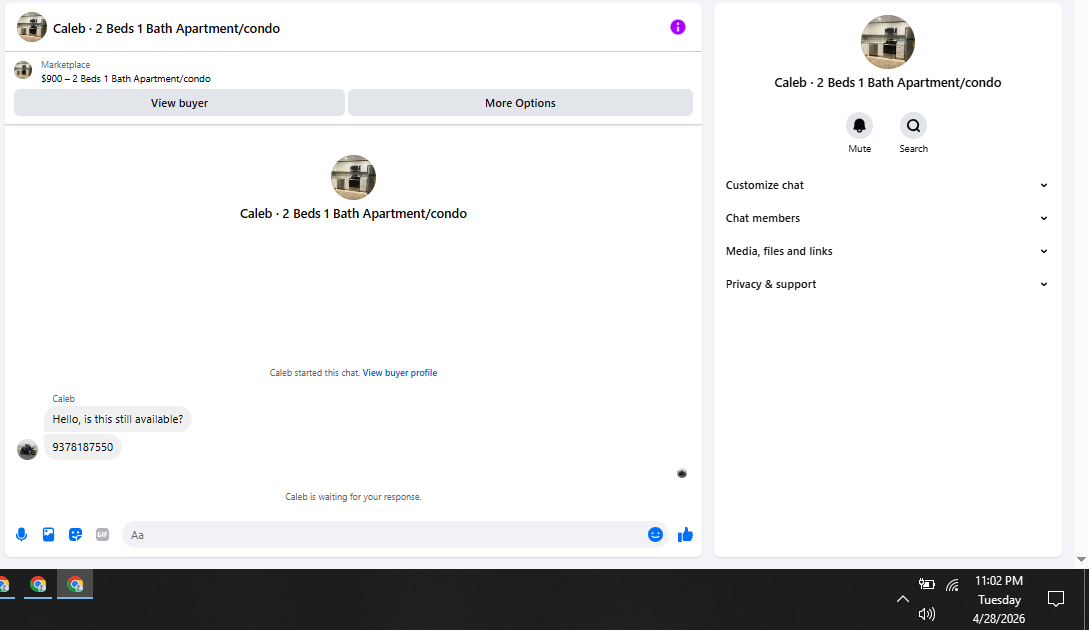Image resolution: width=1089 pixels, height=630 pixels.
Task: Expand the Customize chat section
Action: [x=887, y=185]
